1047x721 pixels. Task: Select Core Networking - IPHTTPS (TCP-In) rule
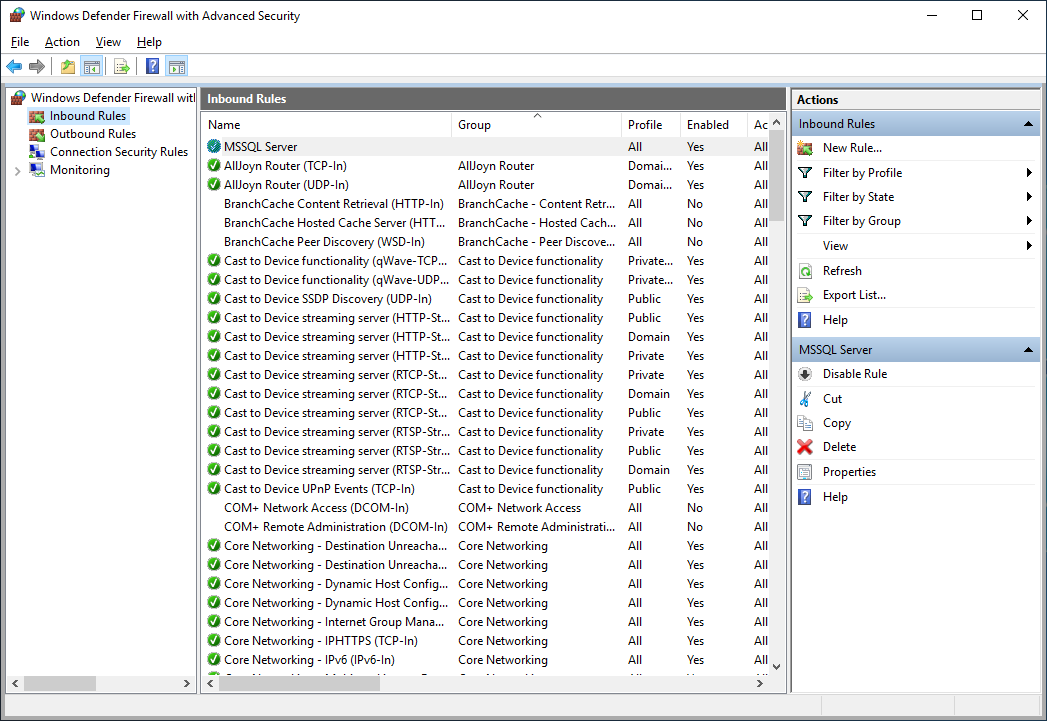(487, 641)
